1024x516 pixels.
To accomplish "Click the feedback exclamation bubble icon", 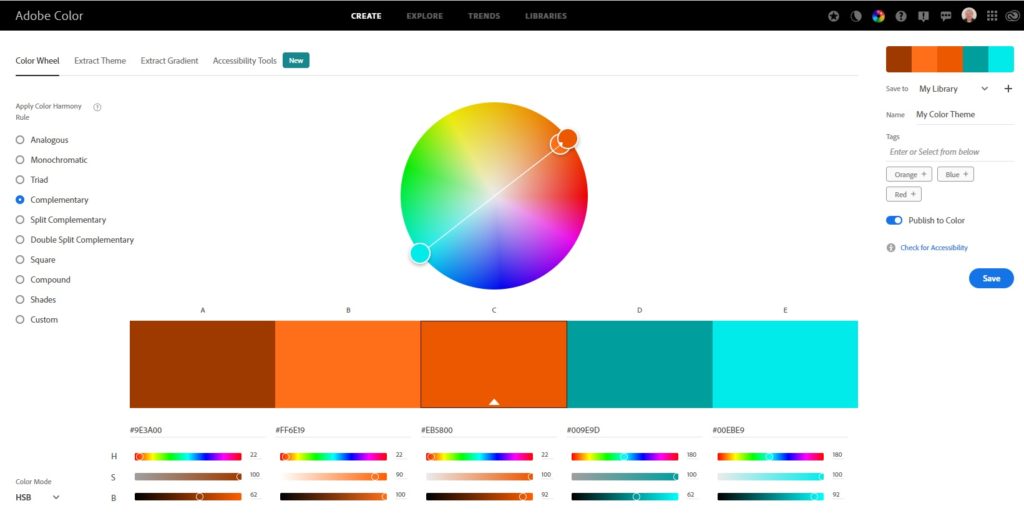I will (923, 16).
